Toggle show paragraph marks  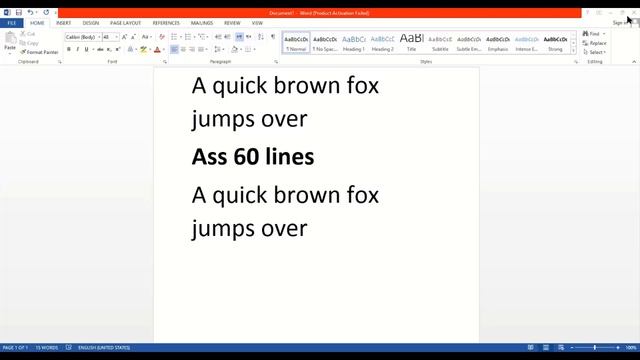point(273,37)
